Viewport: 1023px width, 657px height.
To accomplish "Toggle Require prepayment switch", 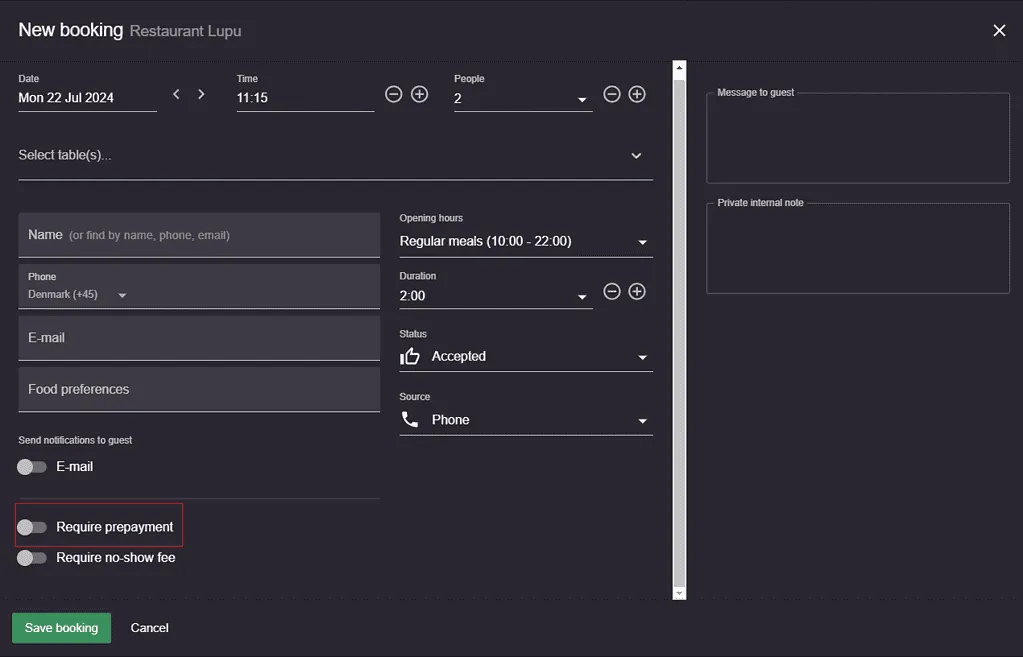I will (x=32, y=527).
